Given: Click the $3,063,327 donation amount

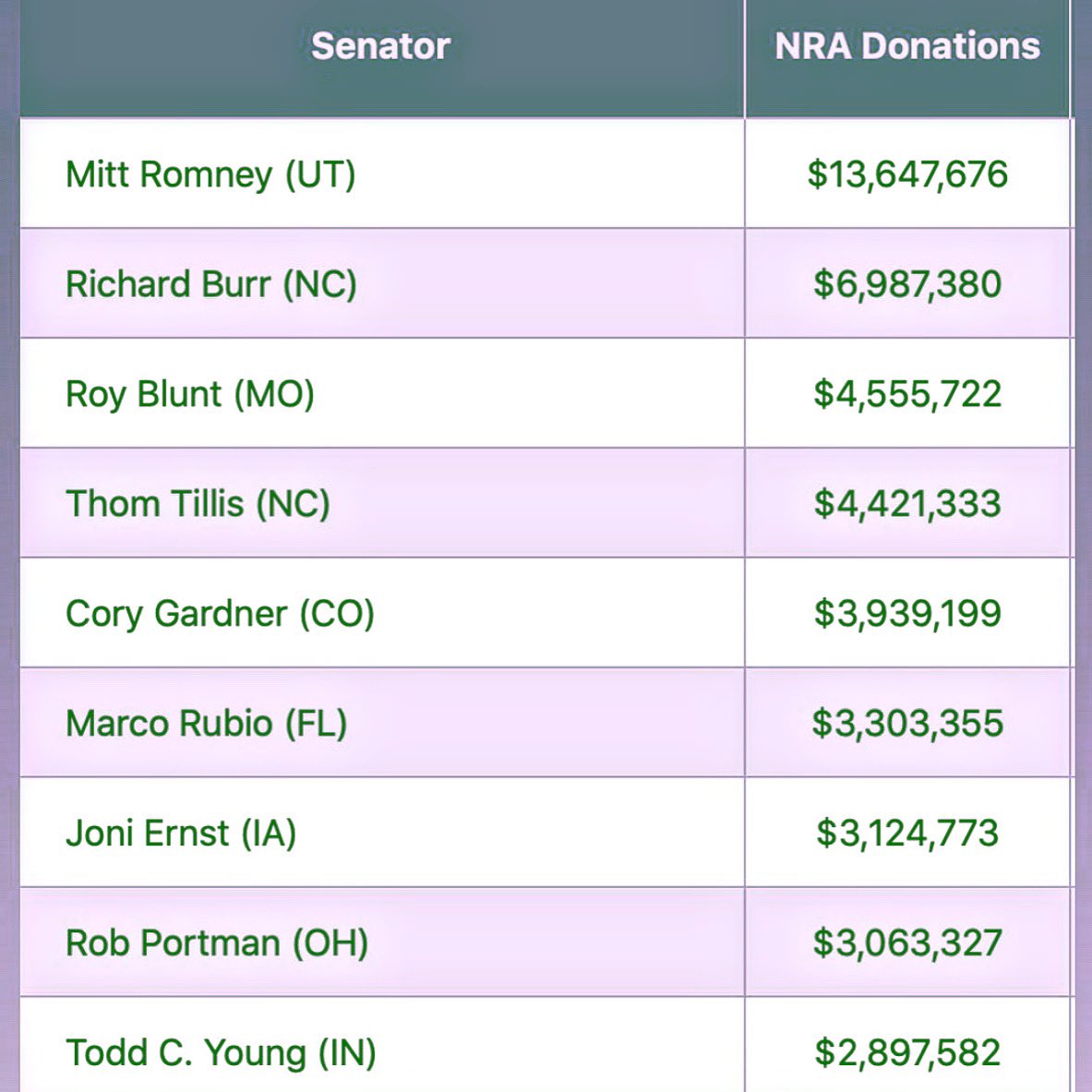Looking at the screenshot, I should 907,943.
